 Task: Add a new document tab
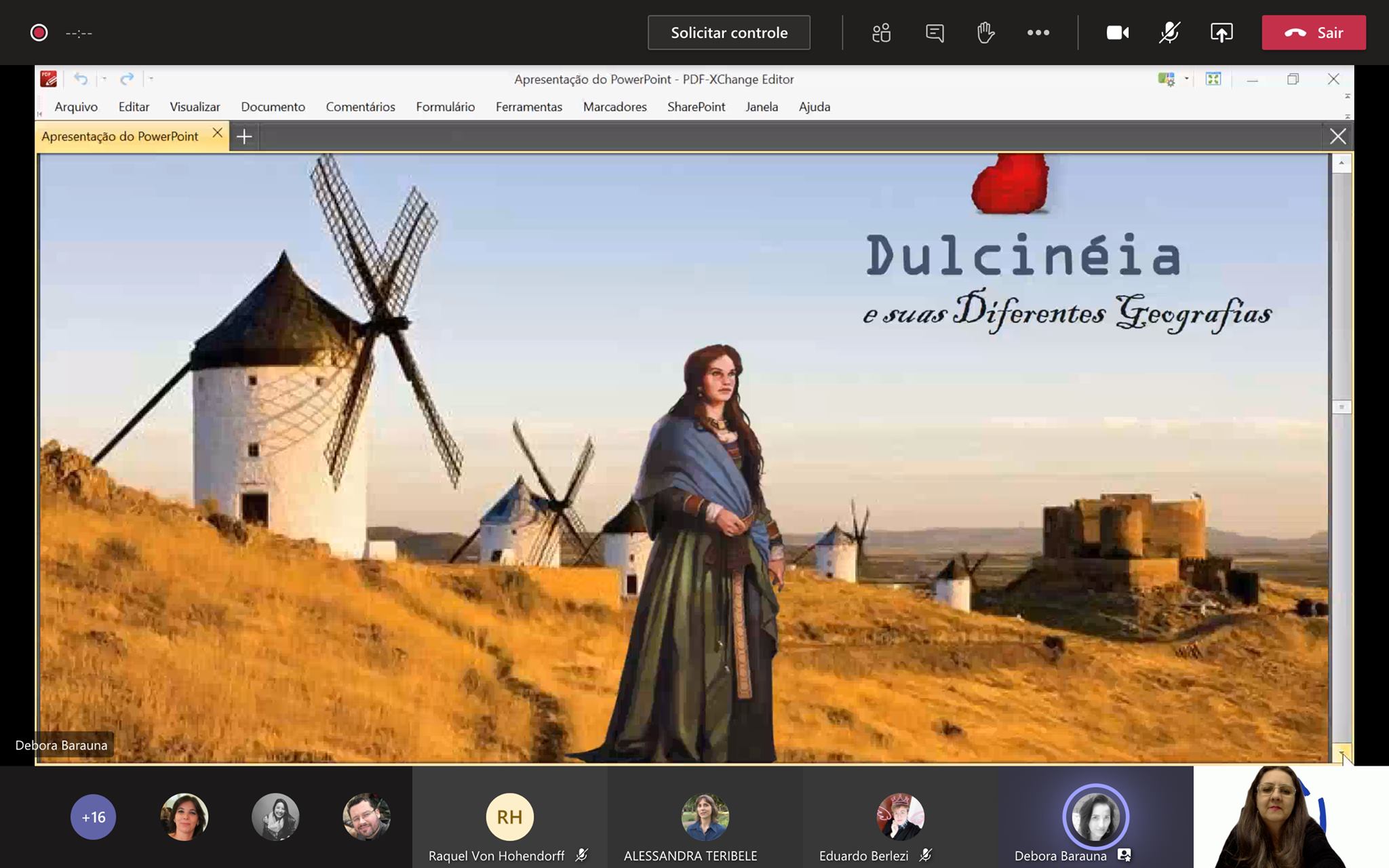click(244, 137)
